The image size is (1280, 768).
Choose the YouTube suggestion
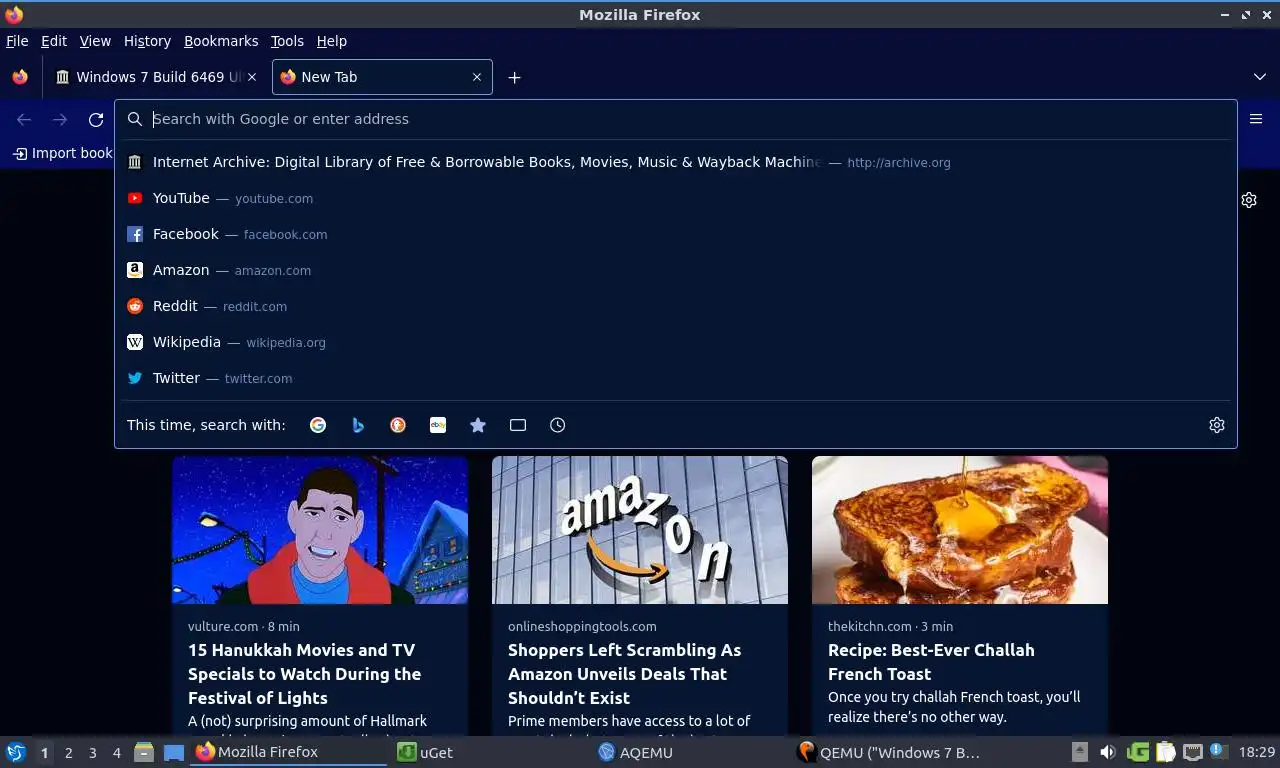675,198
